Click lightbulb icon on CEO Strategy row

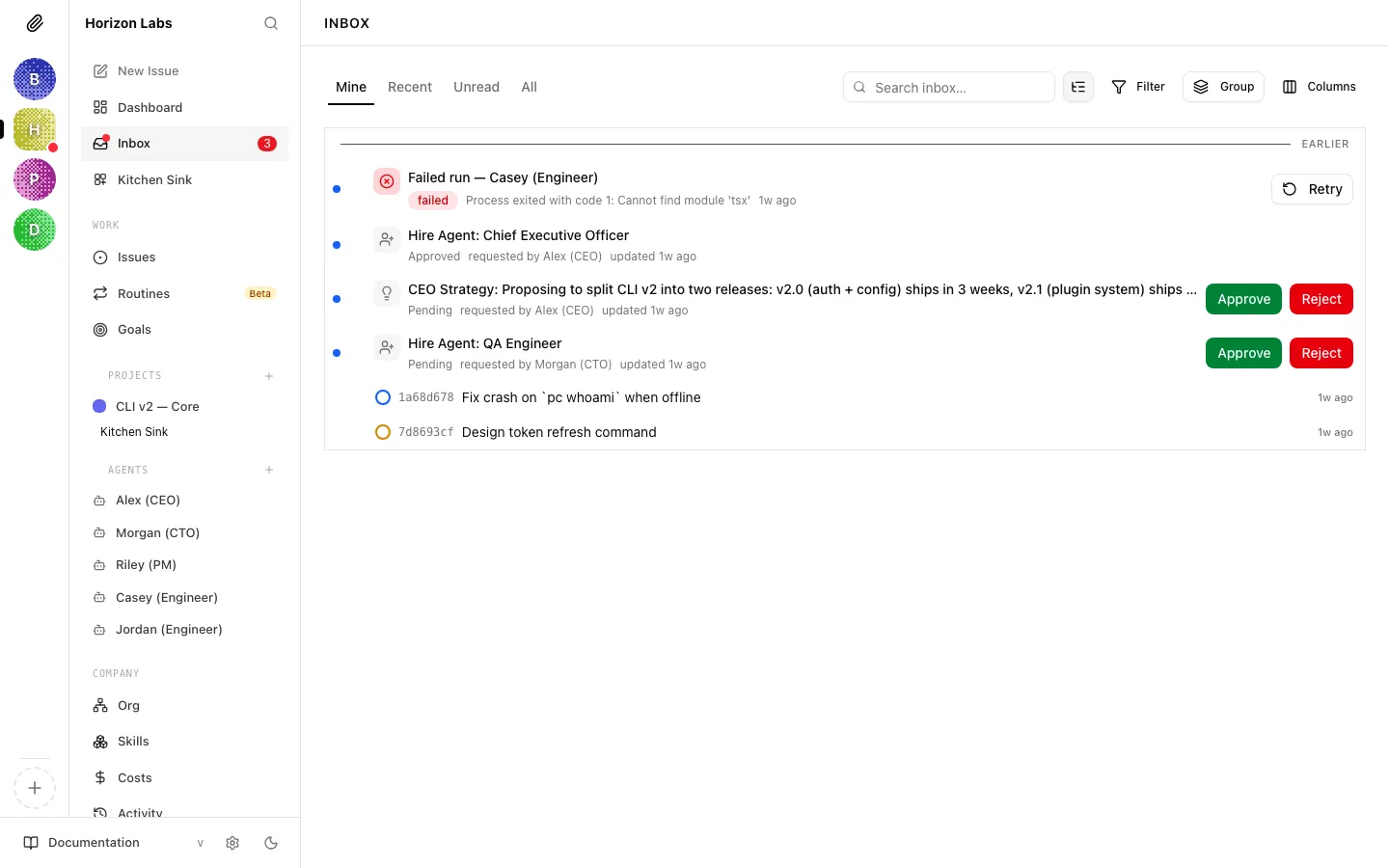(x=387, y=293)
